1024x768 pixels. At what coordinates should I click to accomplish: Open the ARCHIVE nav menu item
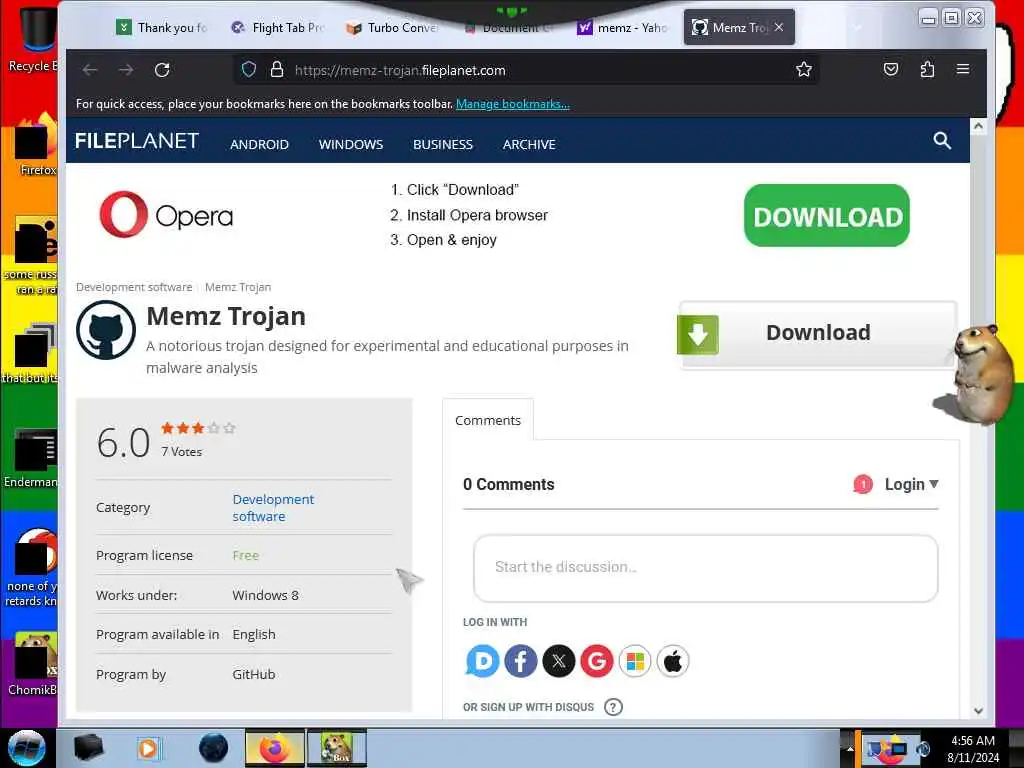[529, 144]
